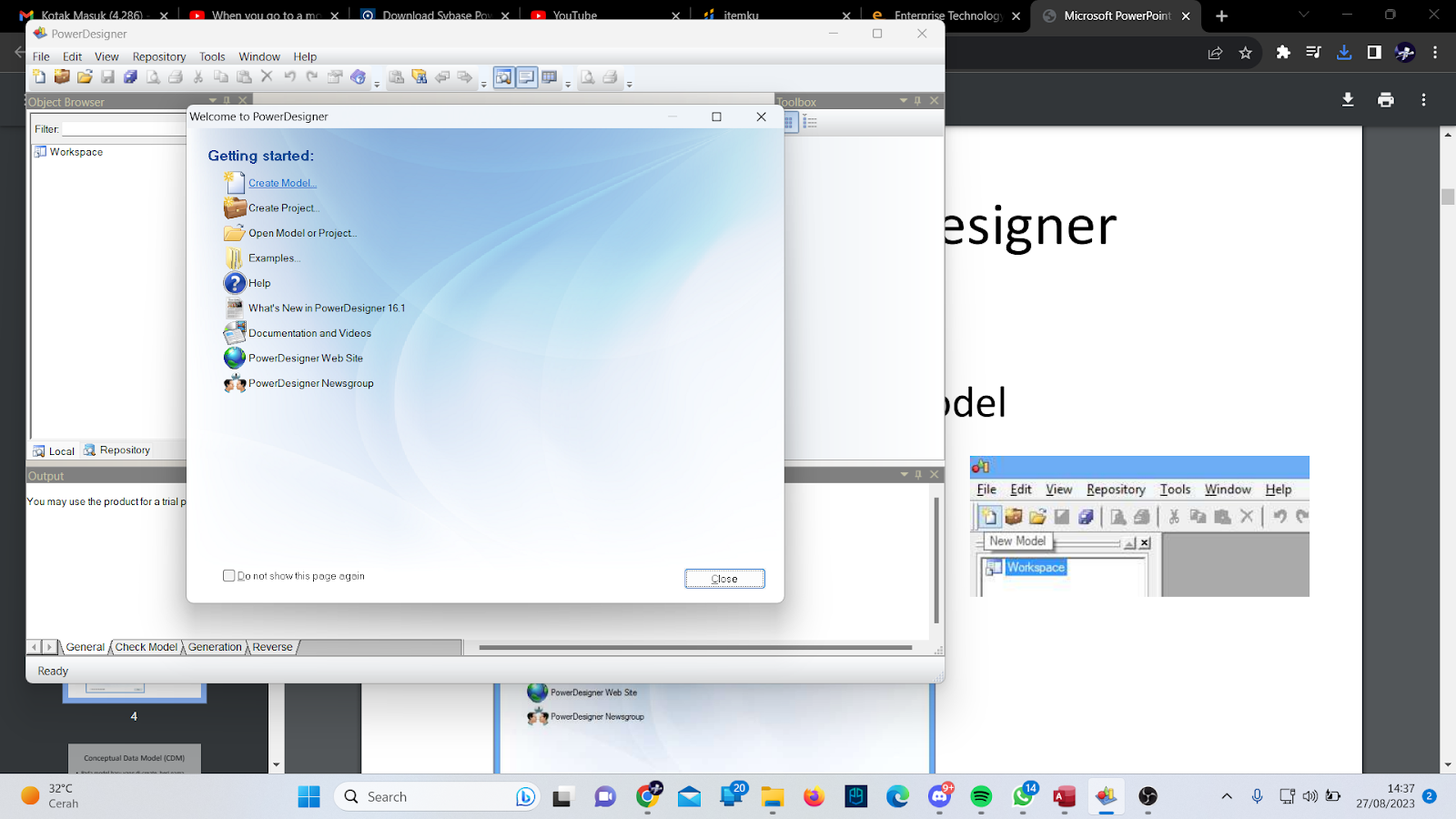Open Object Browser panel dropdown arrow
Image resolution: width=1456 pixels, height=819 pixels.
point(213,100)
